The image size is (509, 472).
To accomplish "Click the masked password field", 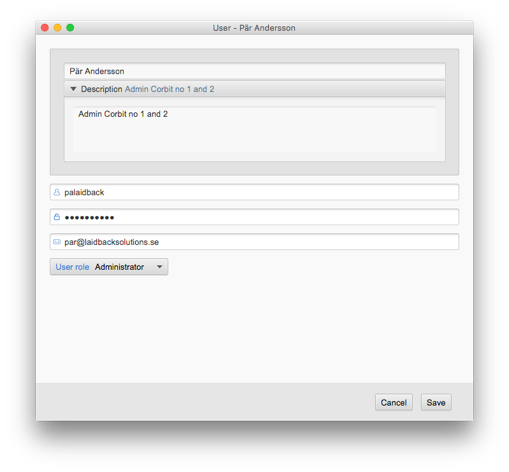I will pos(254,217).
